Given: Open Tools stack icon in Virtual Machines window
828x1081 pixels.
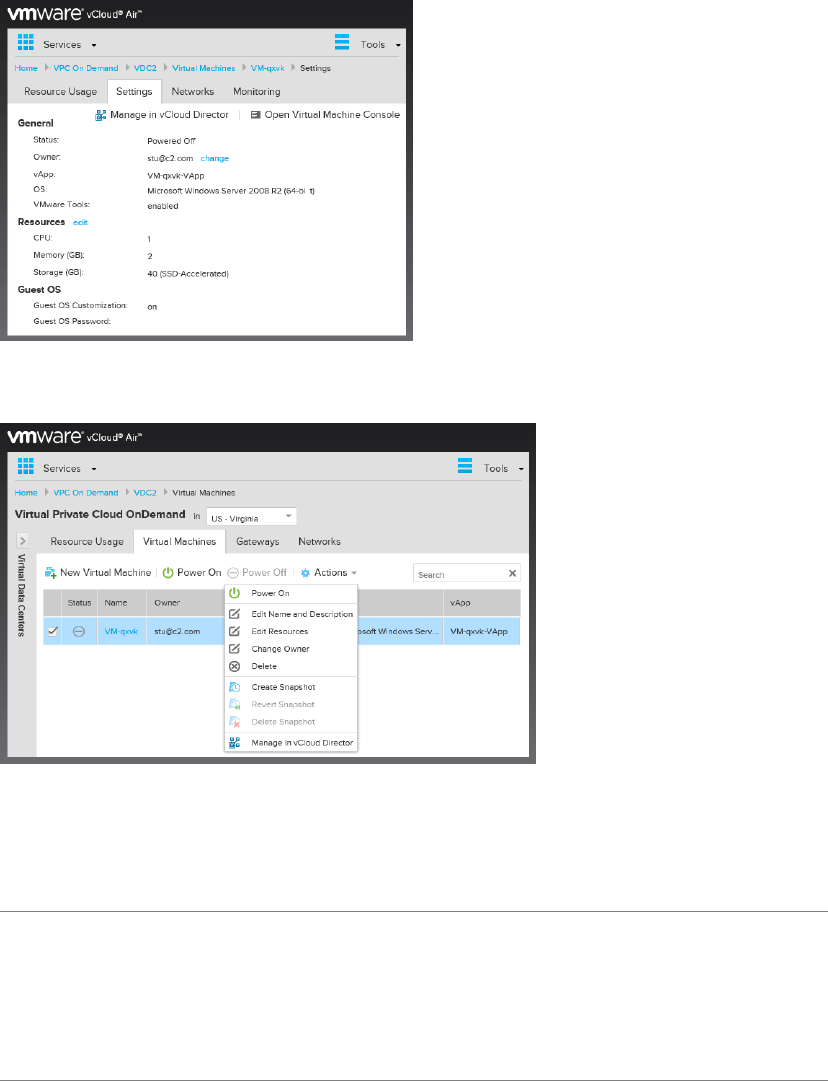Looking at the screenshot, I should click(465, 466).
